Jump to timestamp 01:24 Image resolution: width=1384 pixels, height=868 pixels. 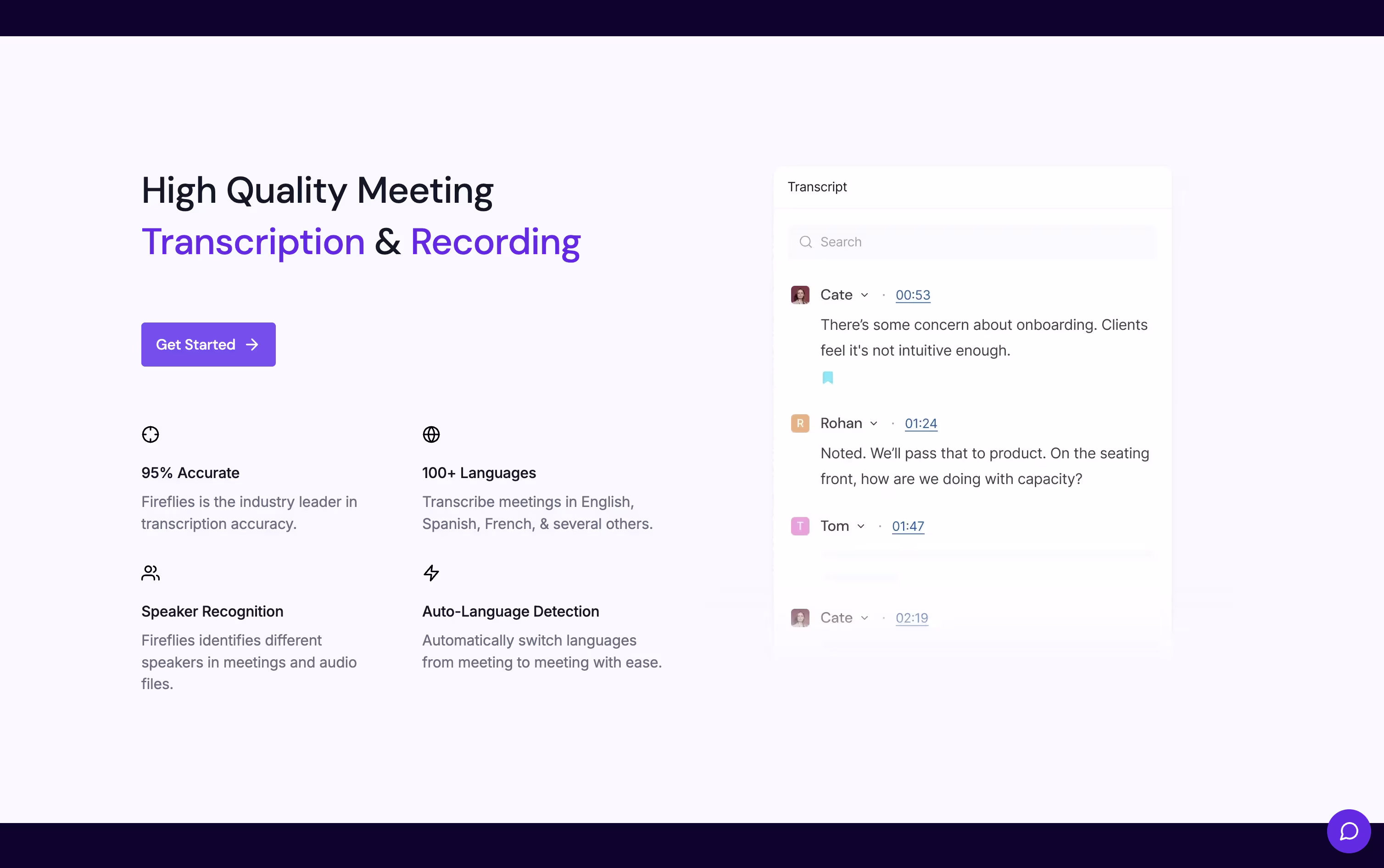(921, 423)
